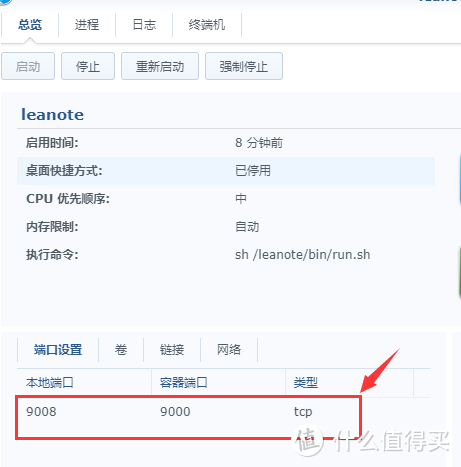Click the 重新启动 button
The height and width of the screenshot is (467, 461).
click(x=160, y=66)
